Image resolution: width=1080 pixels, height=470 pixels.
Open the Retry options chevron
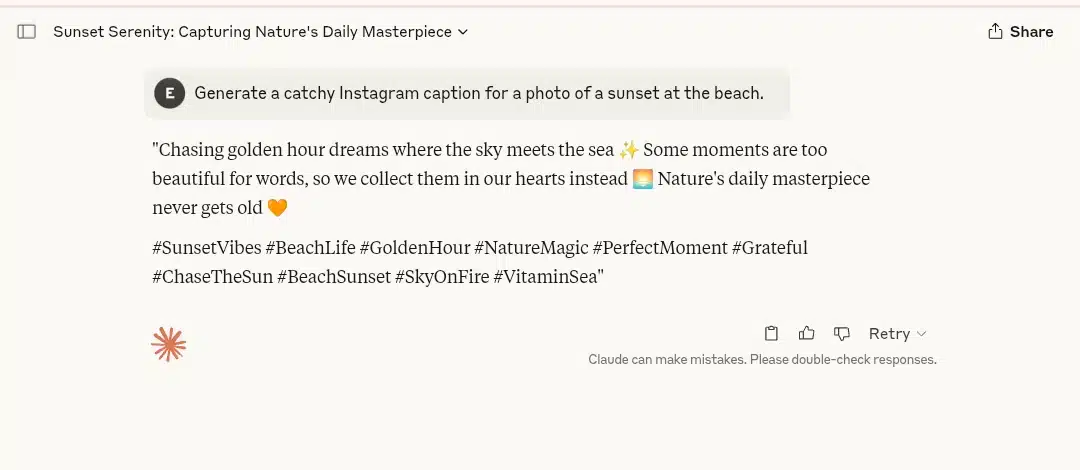(x=922, y=334)
